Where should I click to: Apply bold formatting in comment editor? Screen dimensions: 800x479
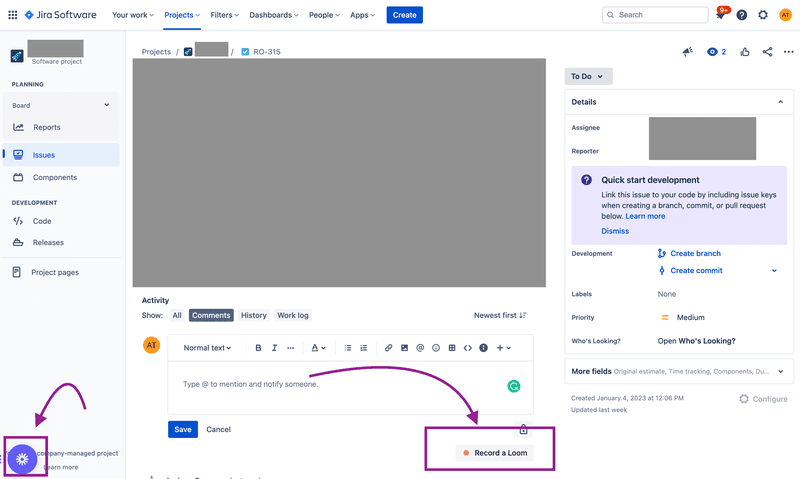coord(258,348)
